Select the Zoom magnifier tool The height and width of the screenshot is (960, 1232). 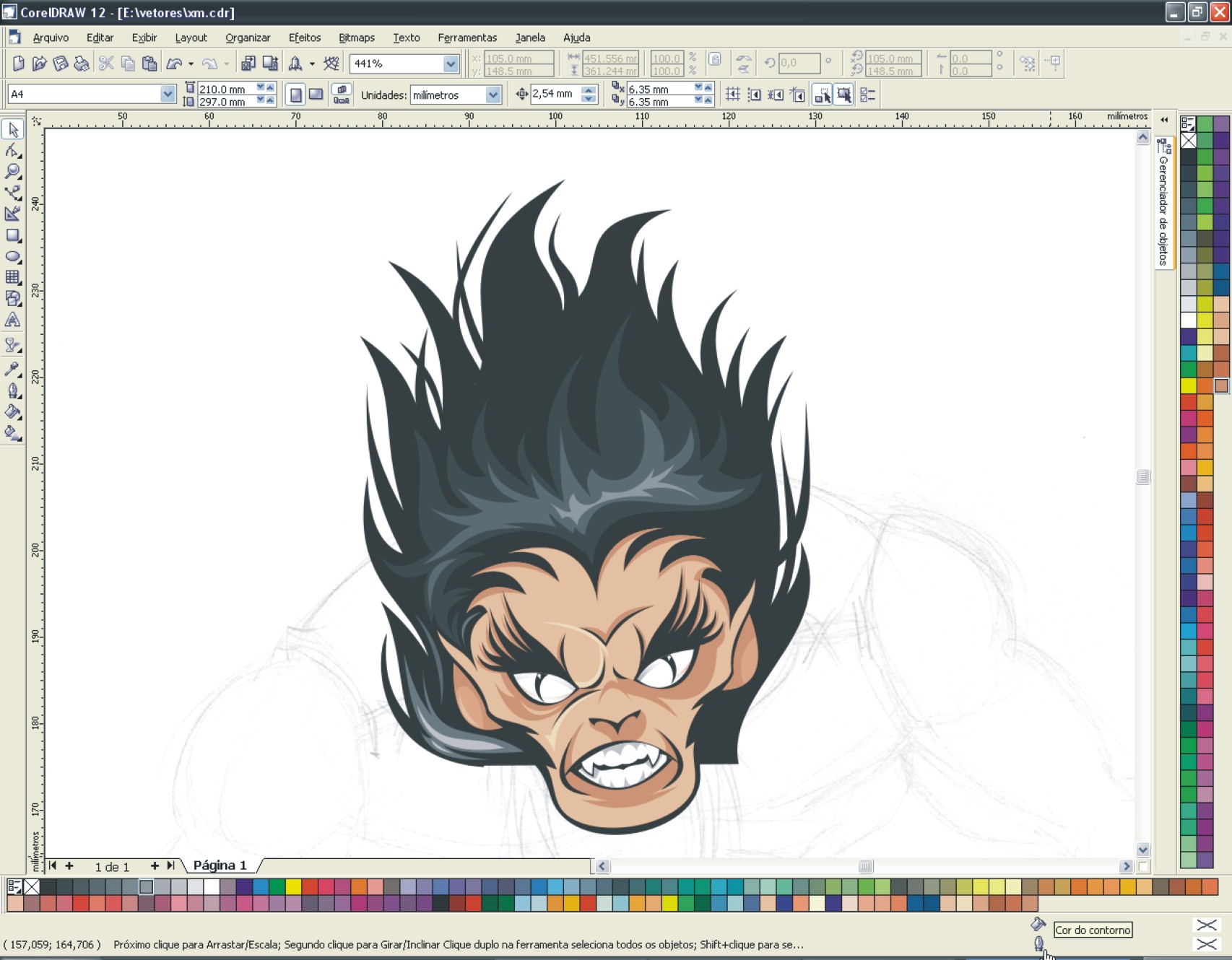pos(13,171)
